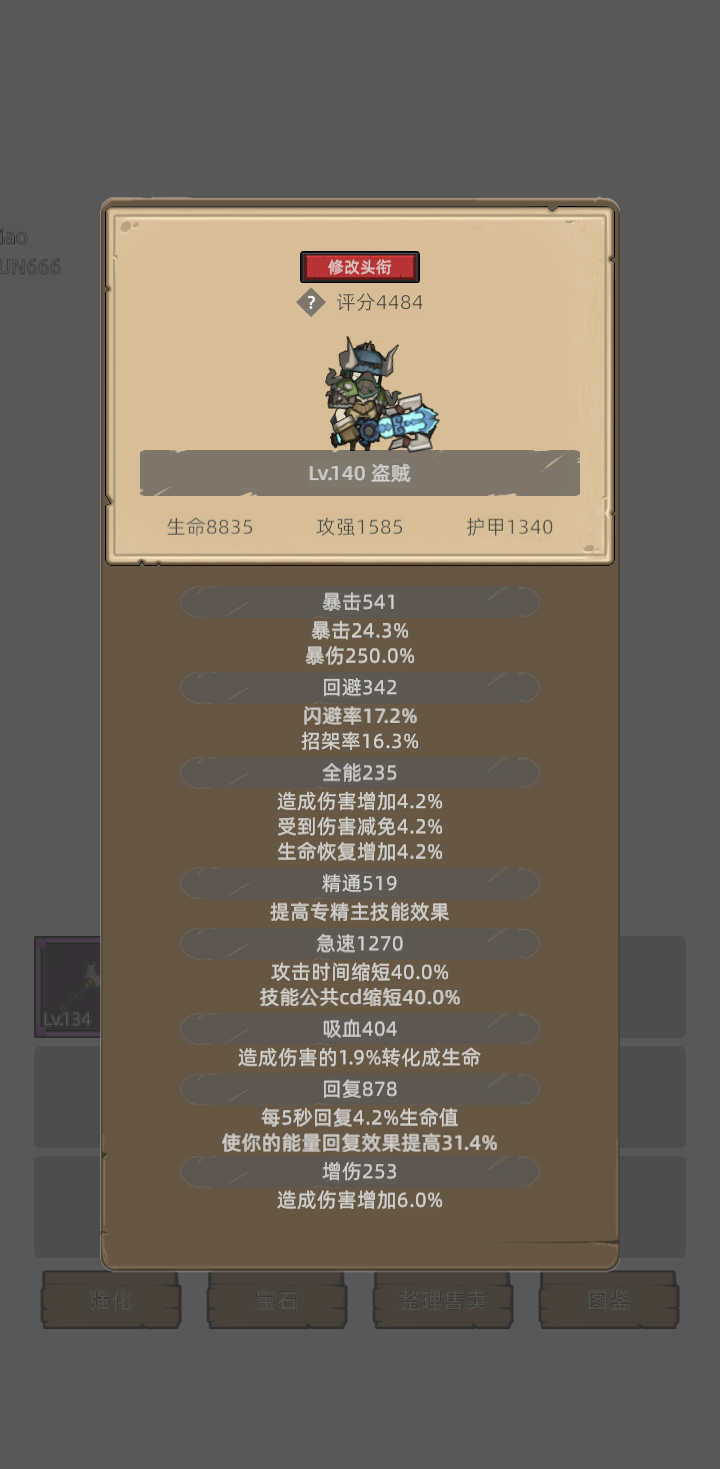The width and height of the screenshot is (720, 1469).
Task: Select the 增伤253 stat header
Action: [360, 1171]
